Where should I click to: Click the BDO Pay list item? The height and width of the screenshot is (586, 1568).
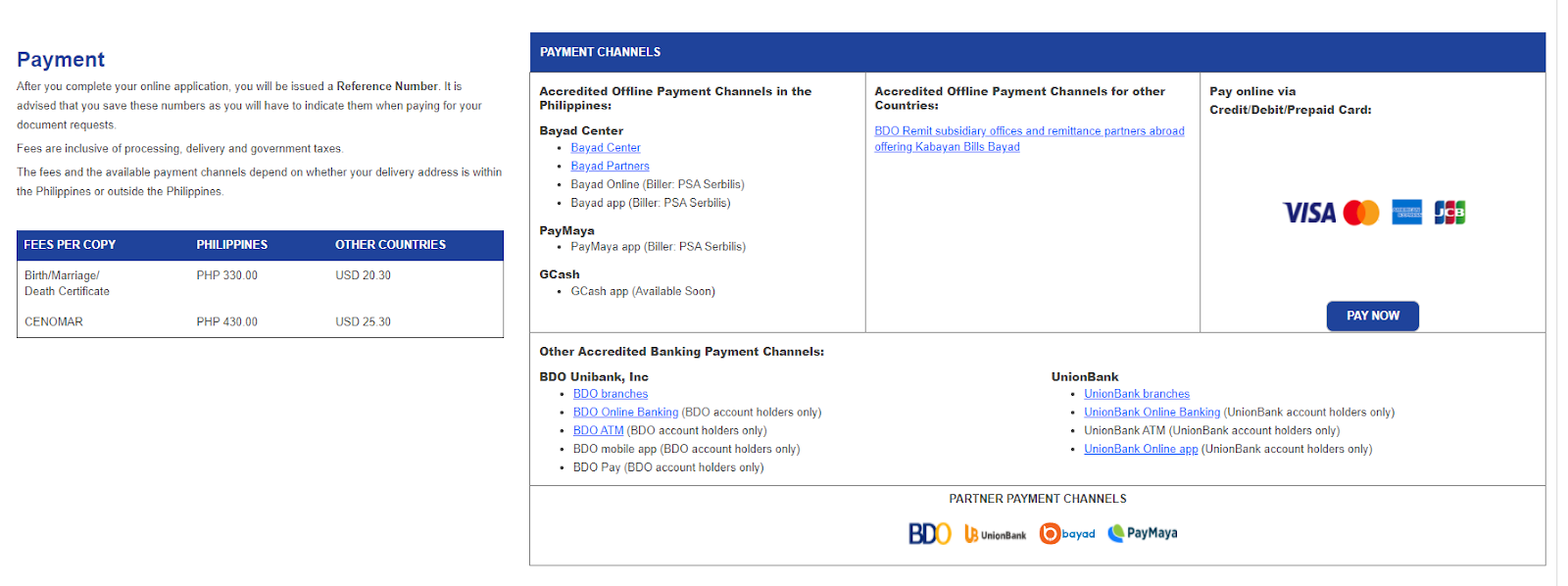668,468
